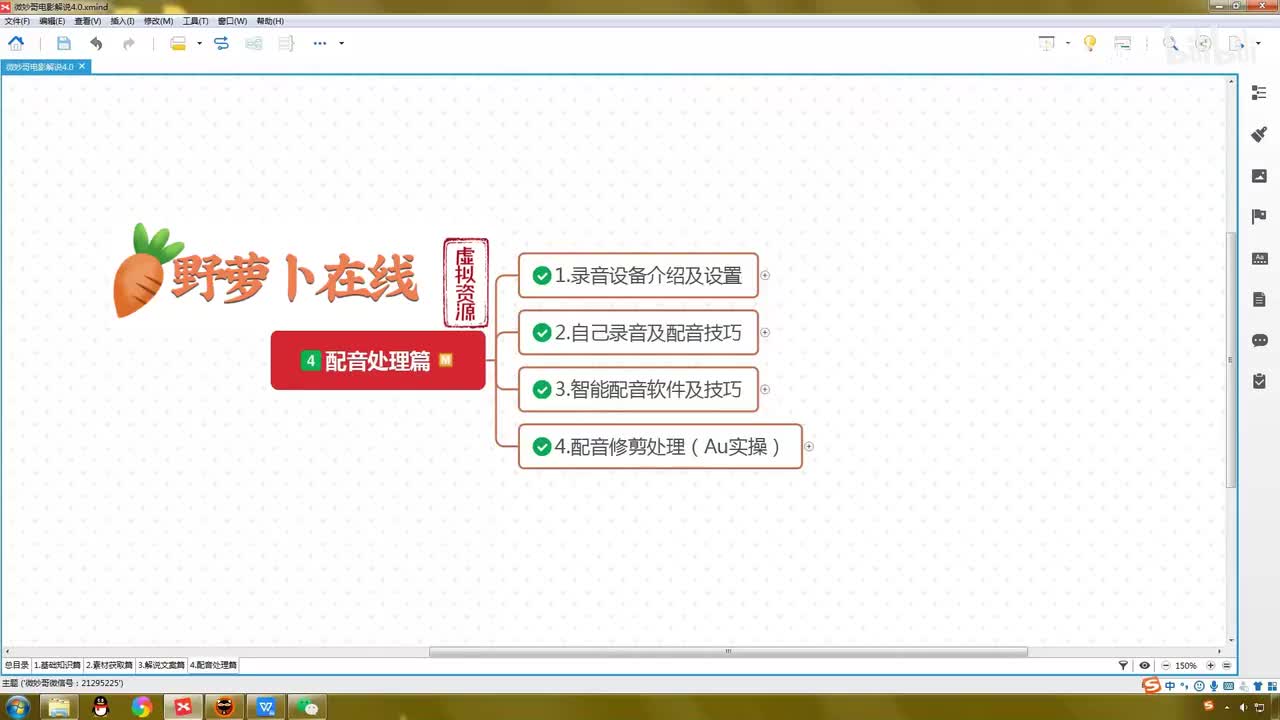Select topic 1.录音设备介绍及设置
The image size is (1280, 720).
[x=638, y=275]
